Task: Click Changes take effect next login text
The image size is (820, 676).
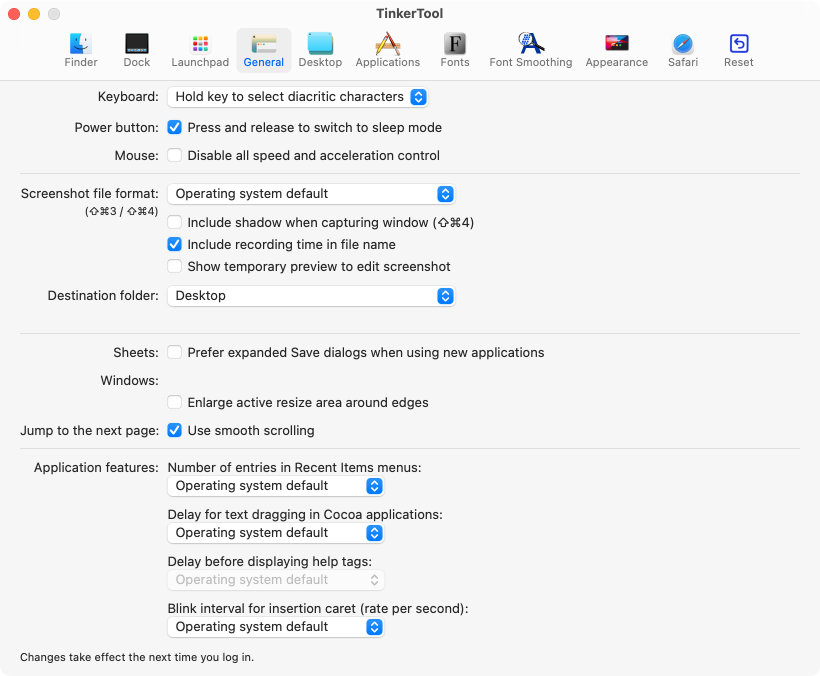Action: click(137, 657)
